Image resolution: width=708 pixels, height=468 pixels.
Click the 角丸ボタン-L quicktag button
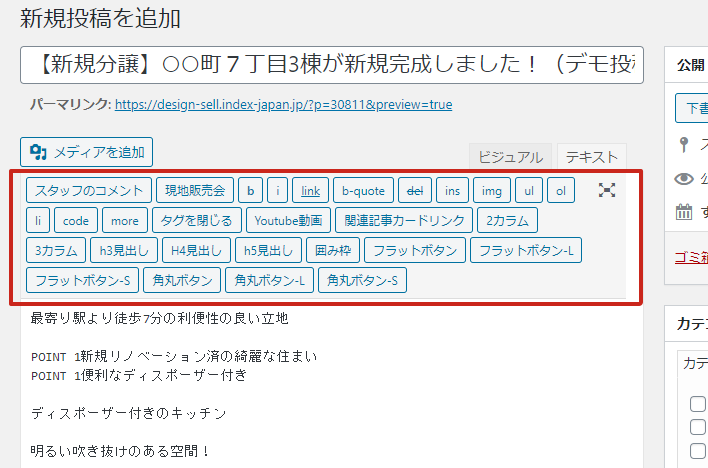[x=269, y=280]
